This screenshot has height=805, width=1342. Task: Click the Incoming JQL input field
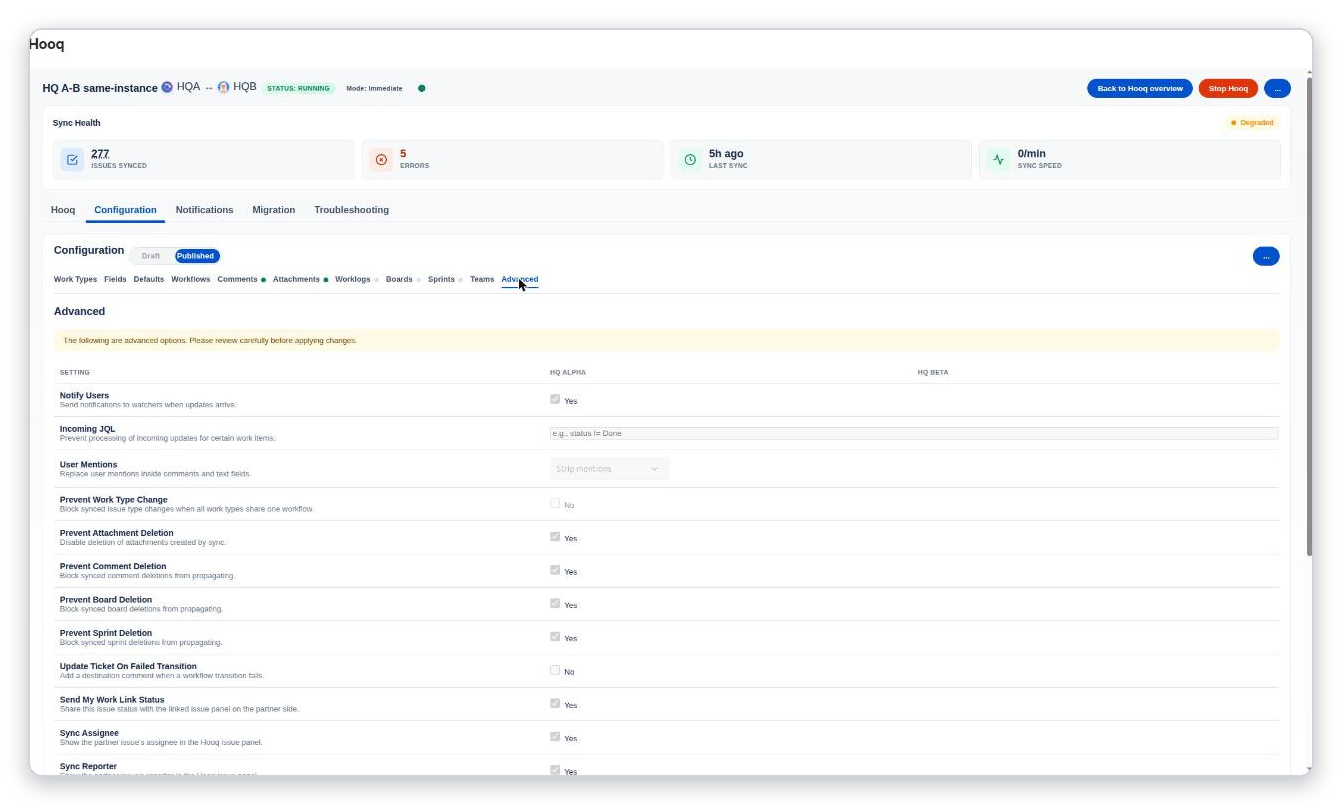pos(914,433)
